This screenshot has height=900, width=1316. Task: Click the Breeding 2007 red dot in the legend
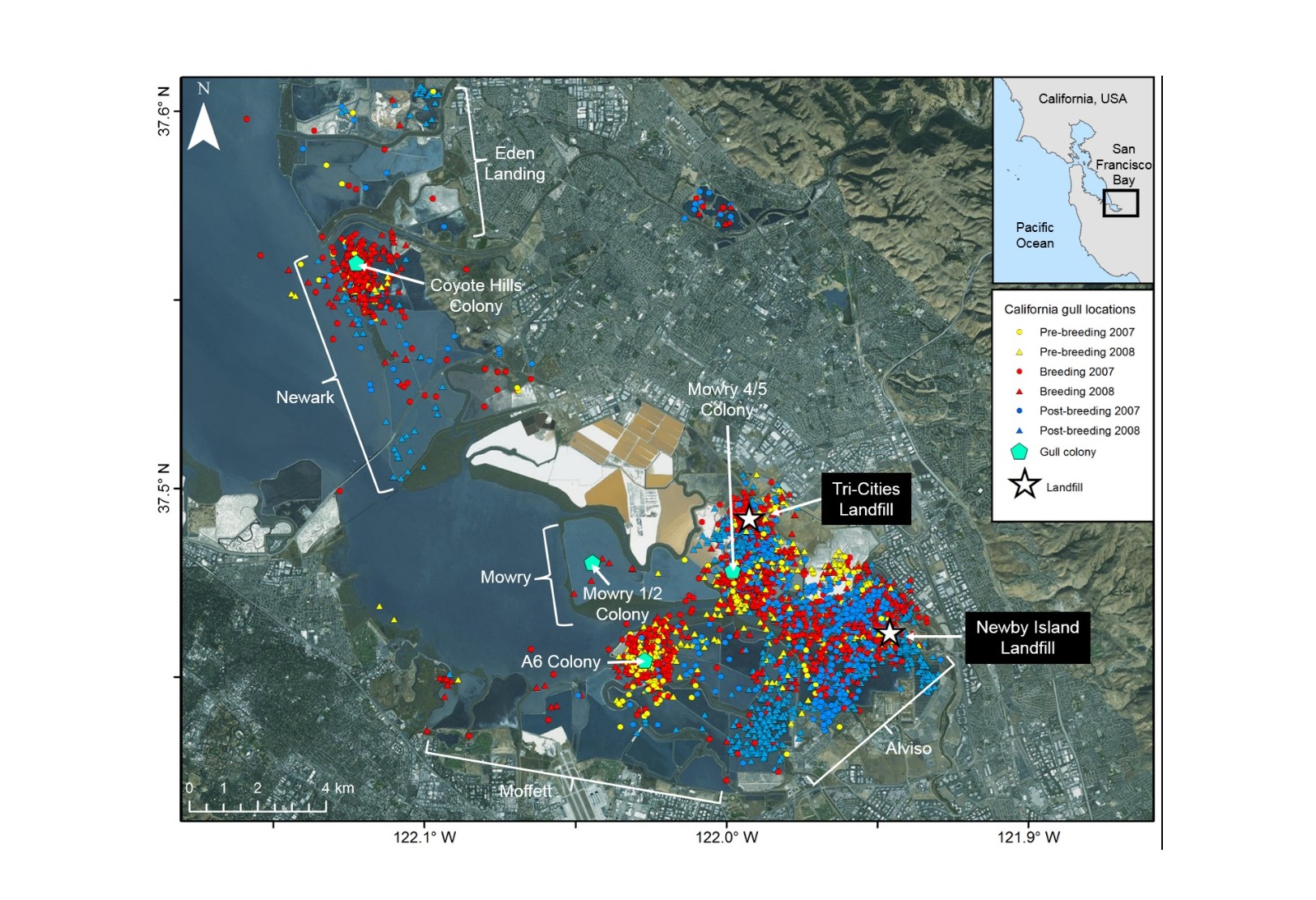click(1019, 372)
